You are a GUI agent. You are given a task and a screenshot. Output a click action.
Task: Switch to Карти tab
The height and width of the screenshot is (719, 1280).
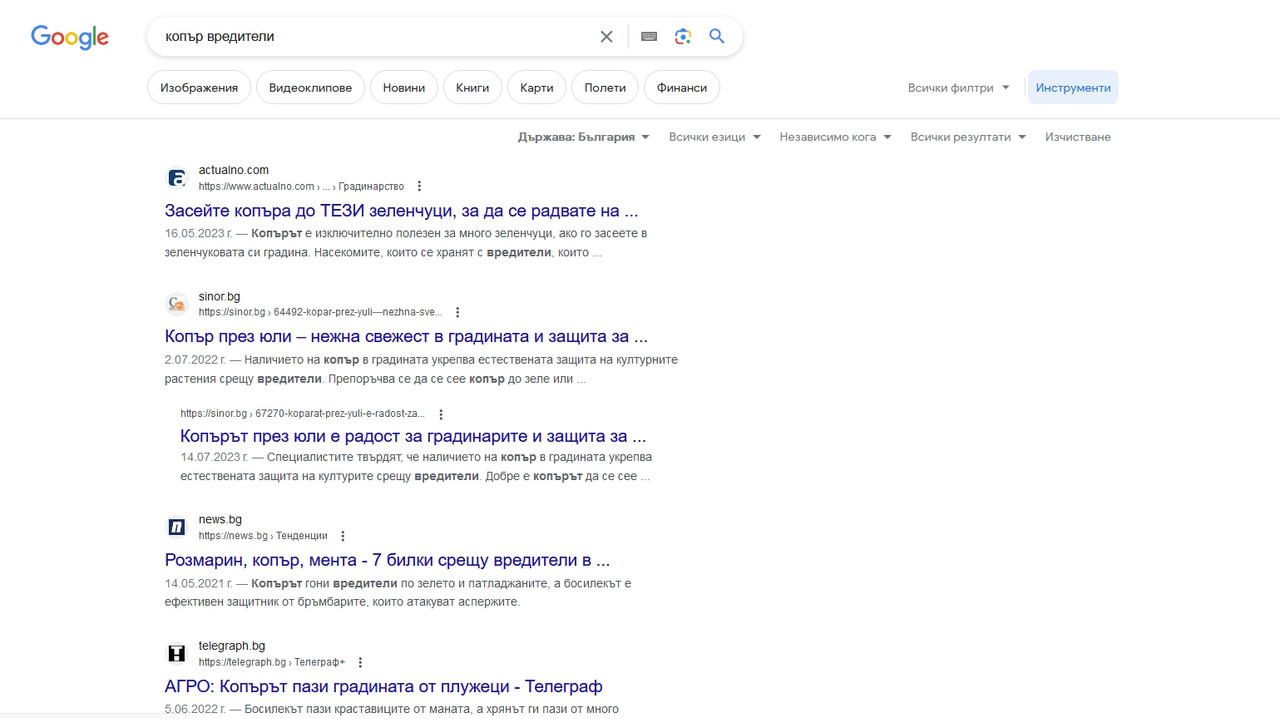(537, 88)
